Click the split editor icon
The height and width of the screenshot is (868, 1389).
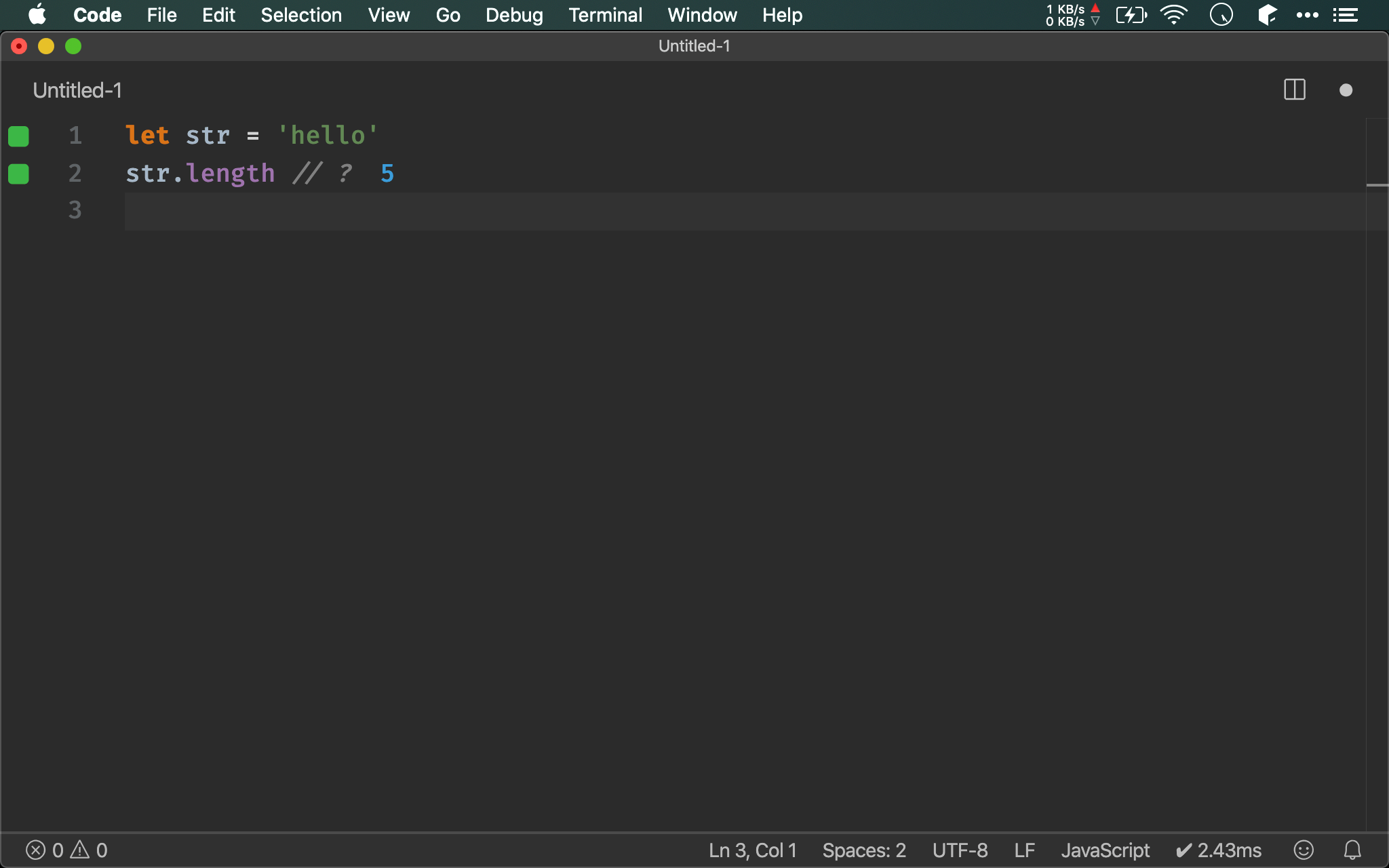(x=1294, y=90)
